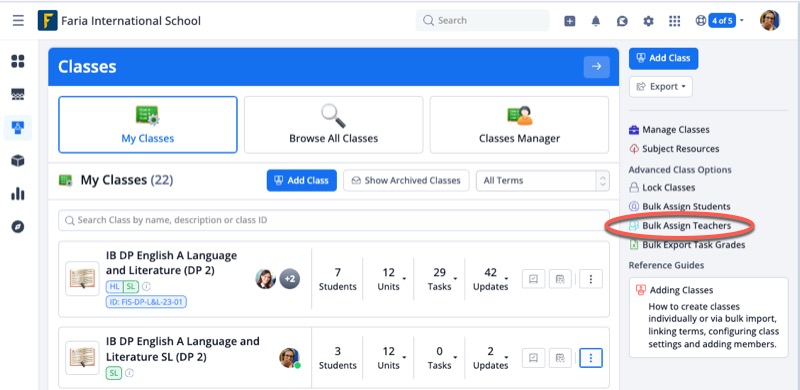Click the help lifebuoy icon
Viewport: 800px width, 390px height.
(x=701, y=21)
